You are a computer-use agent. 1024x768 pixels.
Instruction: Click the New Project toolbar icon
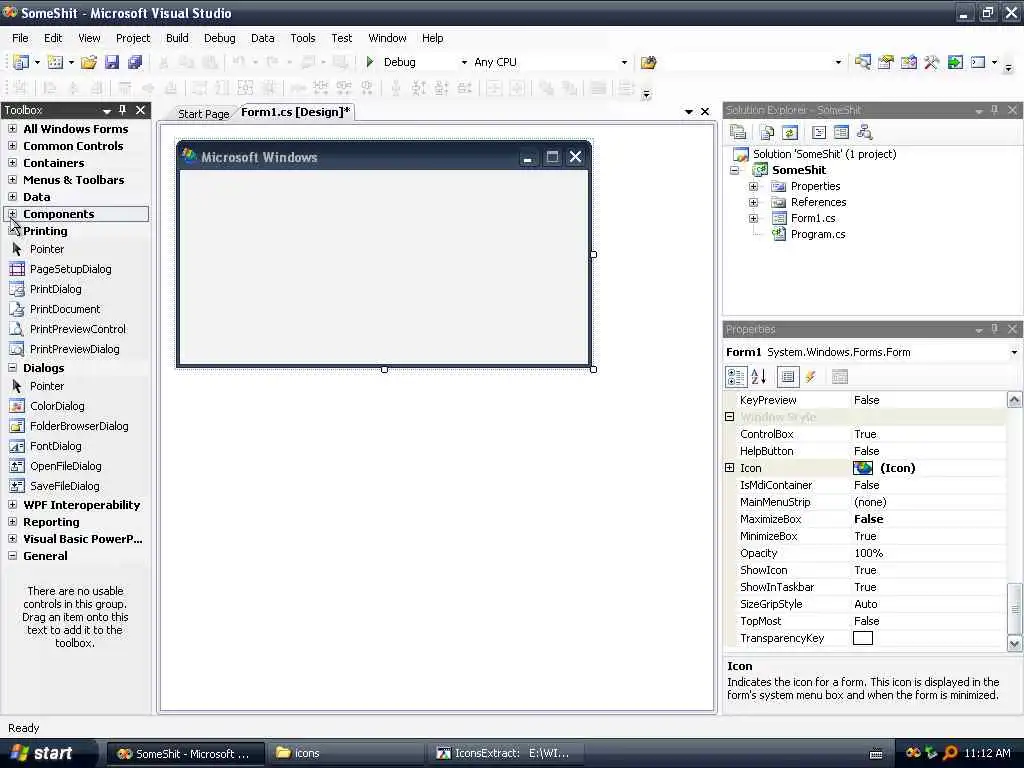pos(21,62)
